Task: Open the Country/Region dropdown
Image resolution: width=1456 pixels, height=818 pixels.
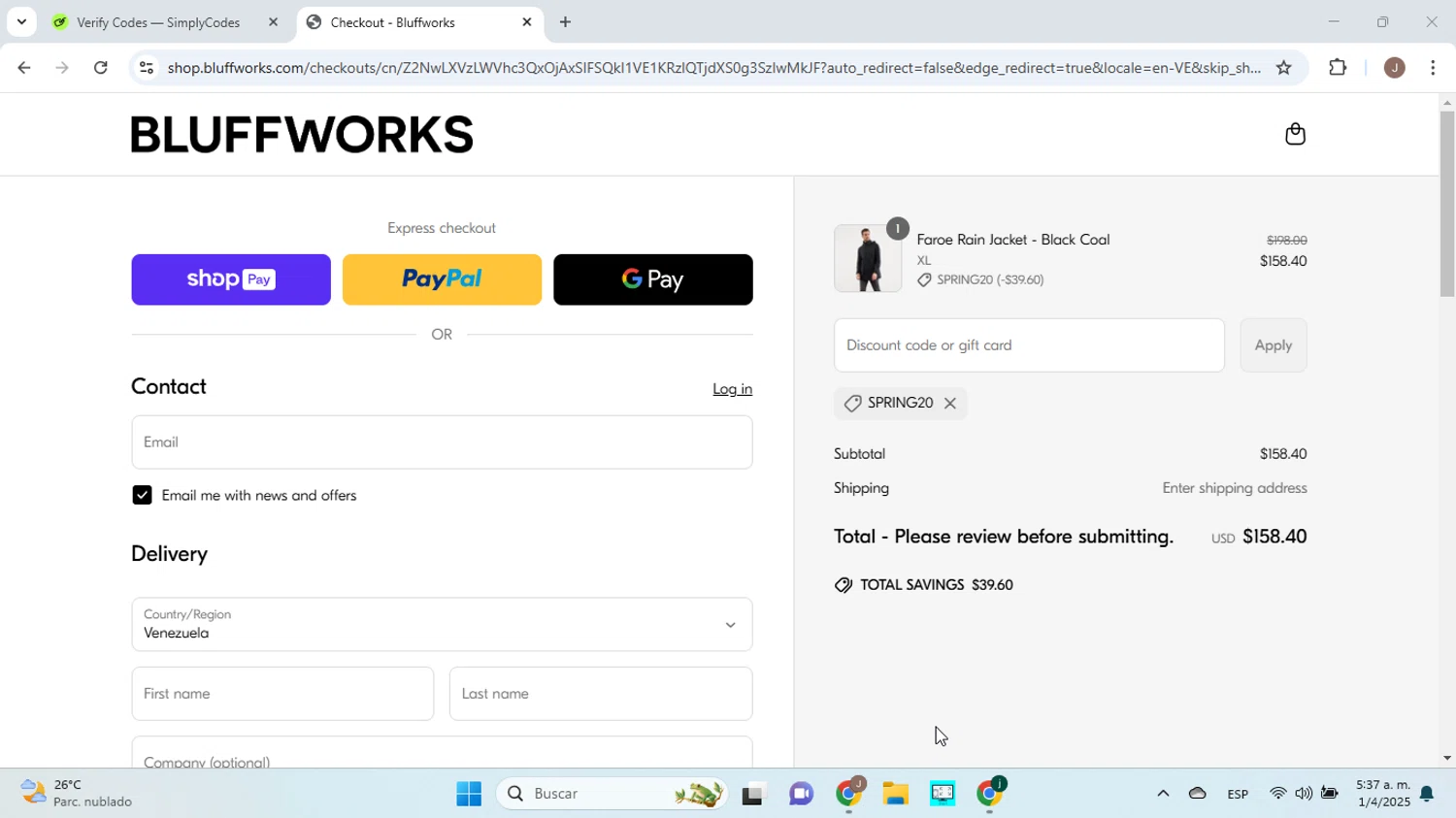Action: [x=442, y=625]
